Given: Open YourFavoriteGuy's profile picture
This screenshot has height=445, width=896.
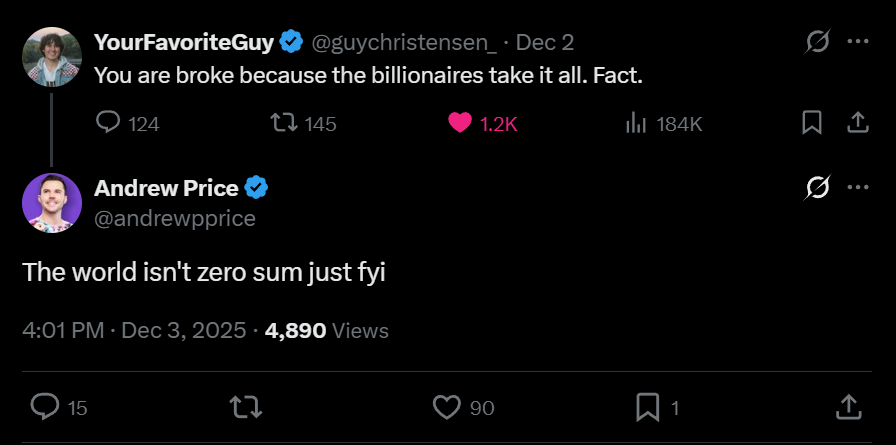Looking at the screenshot, I should pyautogui.click(x=51, y=57).
